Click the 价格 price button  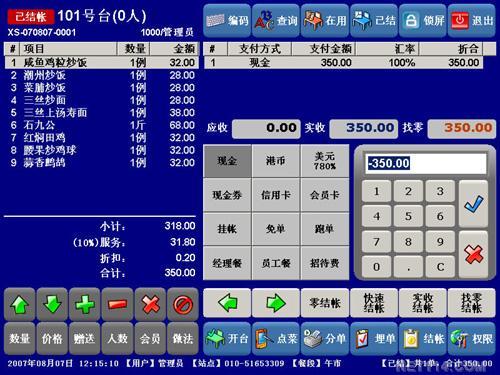click(52, 338)
